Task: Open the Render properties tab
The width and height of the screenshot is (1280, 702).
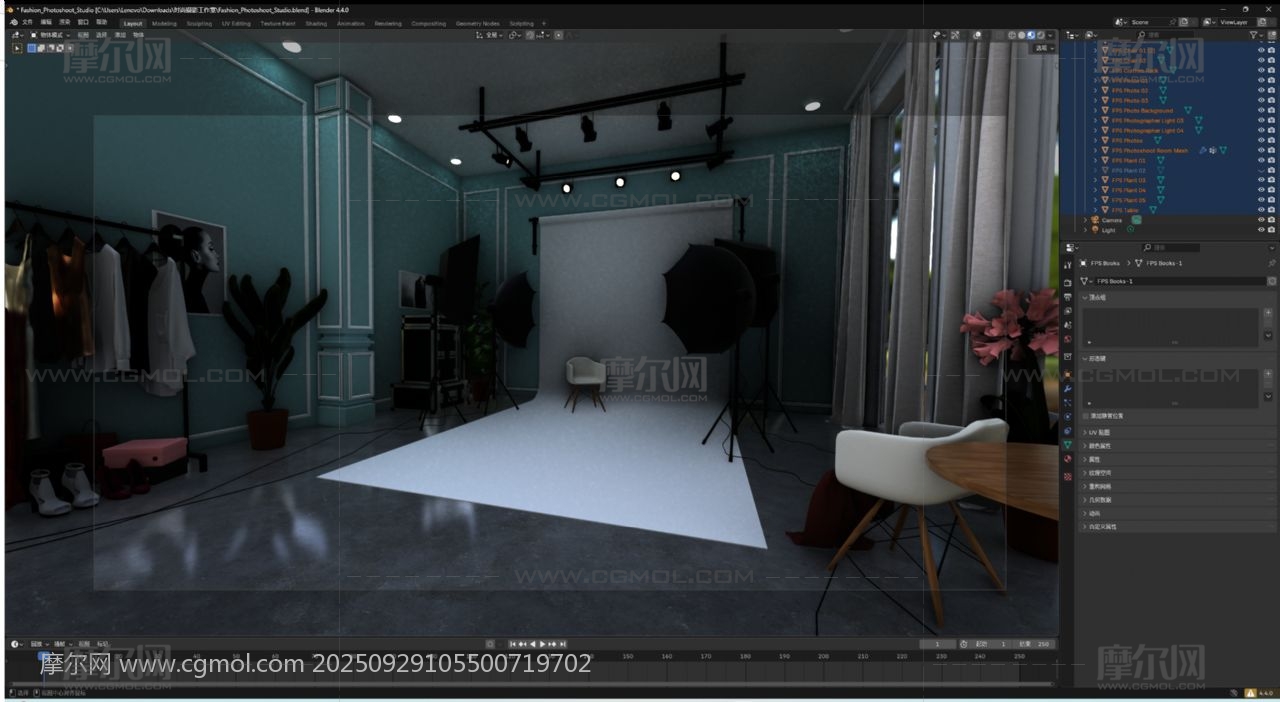Action: (x=1068, y=283)
